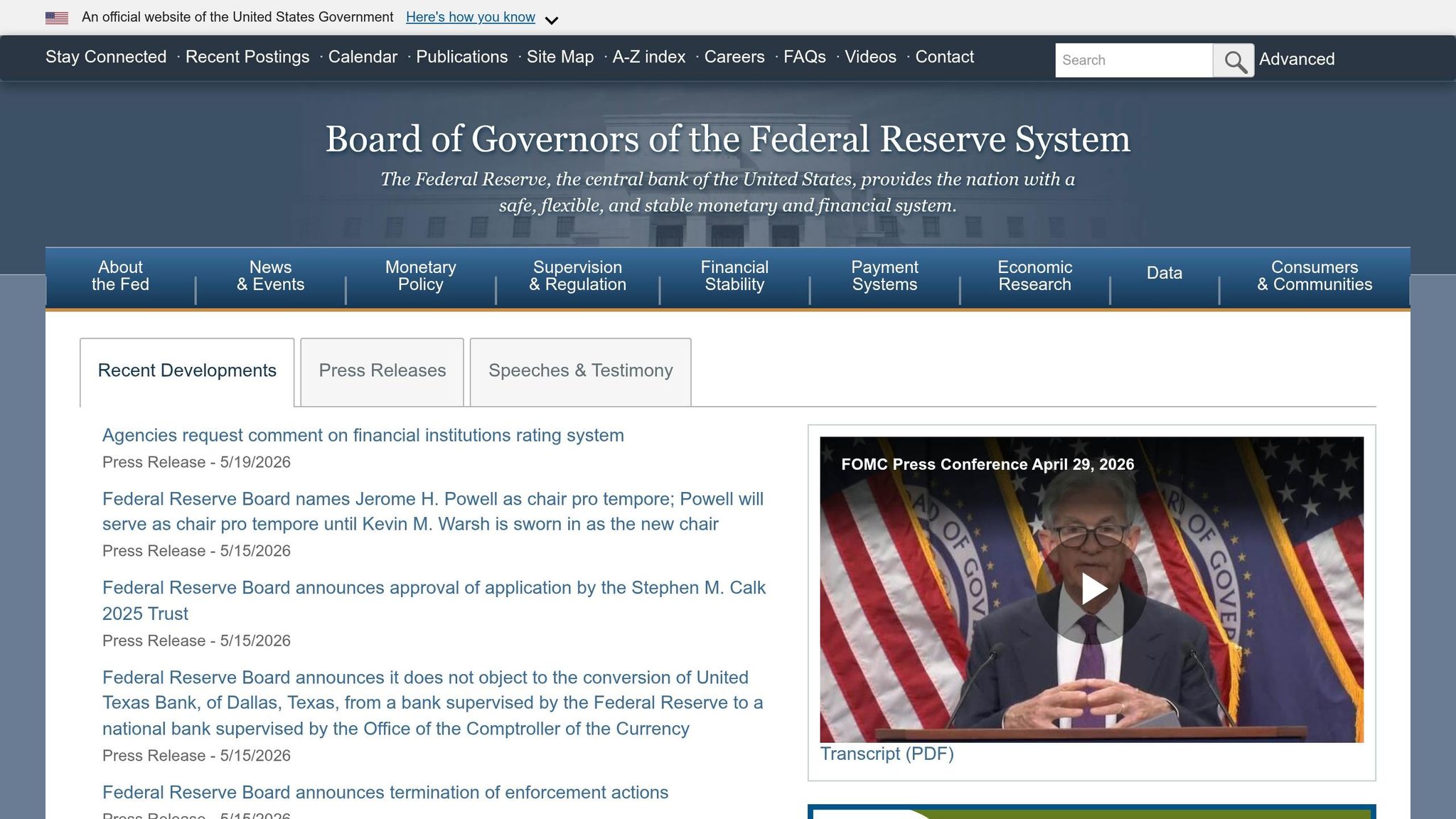Open the News & Events menu
Viewport: 1456px width, 819px height.
coord(270,276)
